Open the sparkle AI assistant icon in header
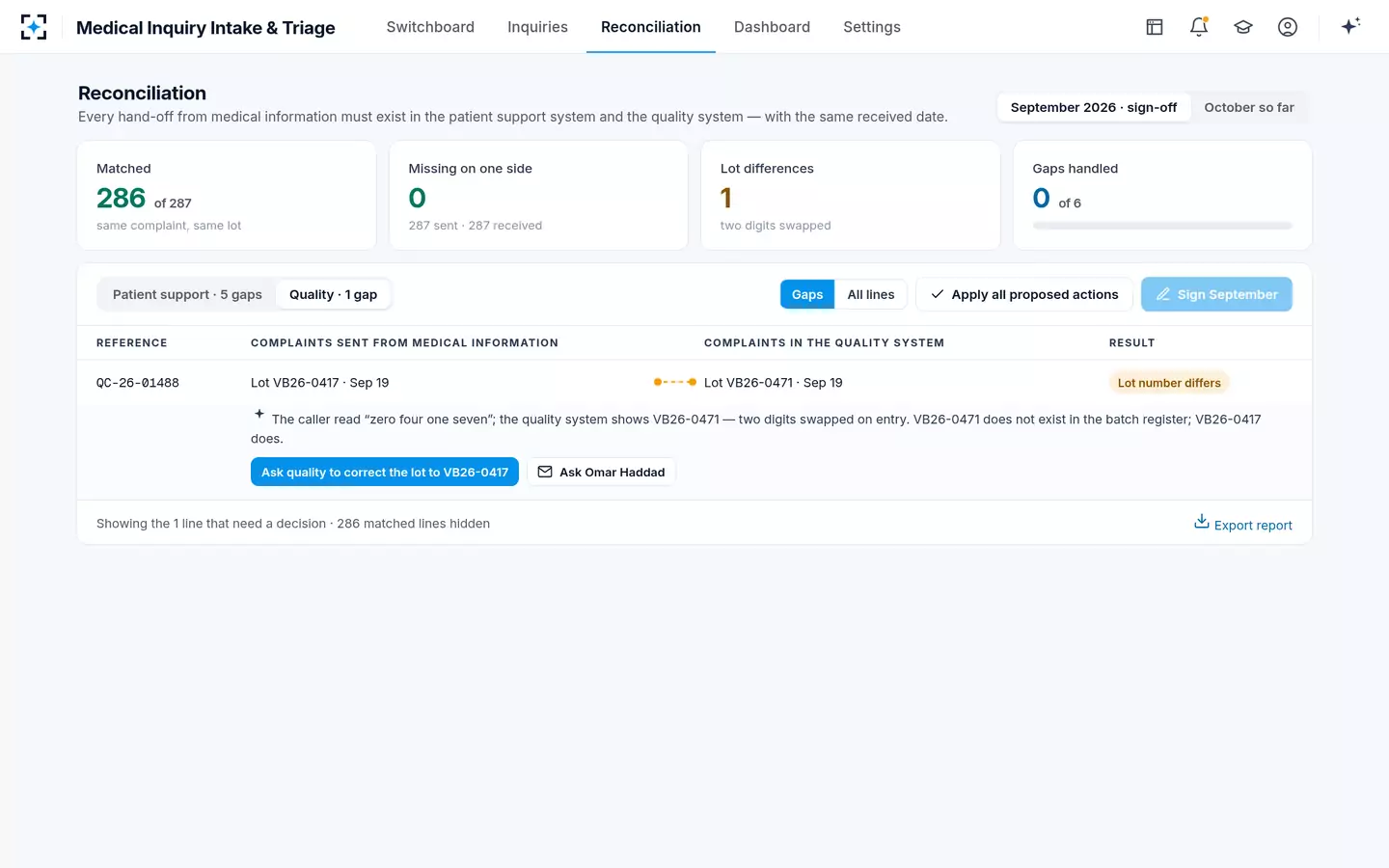This screenshot has height=868, width=1389. pos(1350,26)
